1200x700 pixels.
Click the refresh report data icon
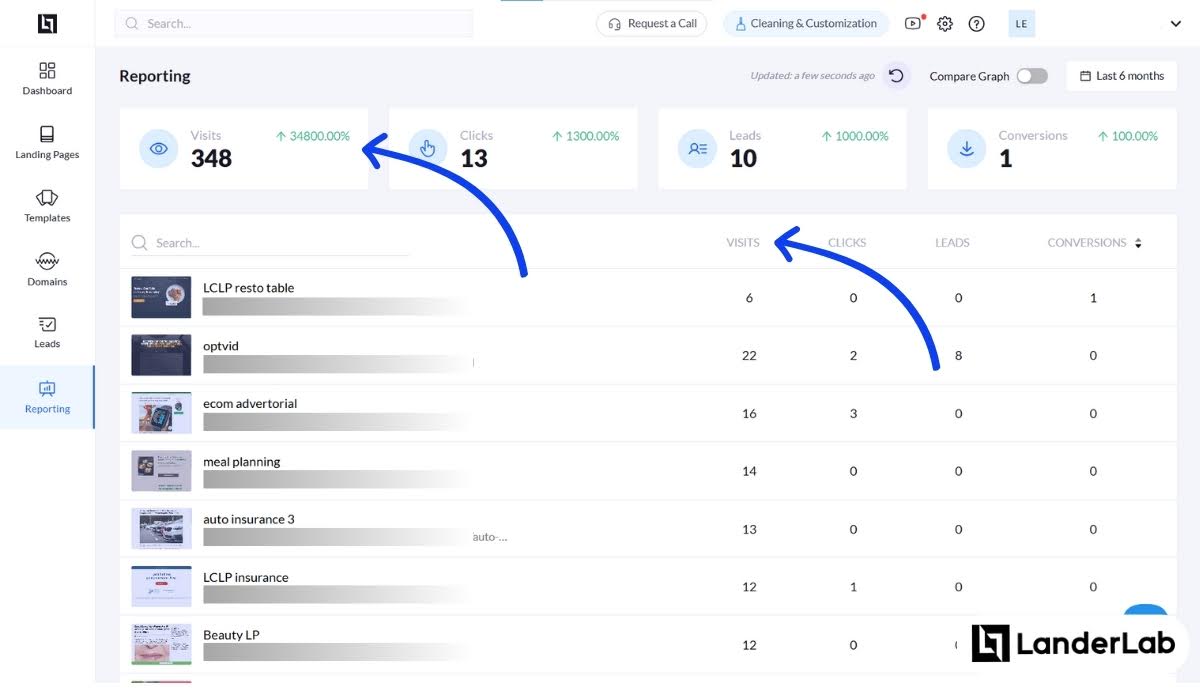tap(896, 76)
